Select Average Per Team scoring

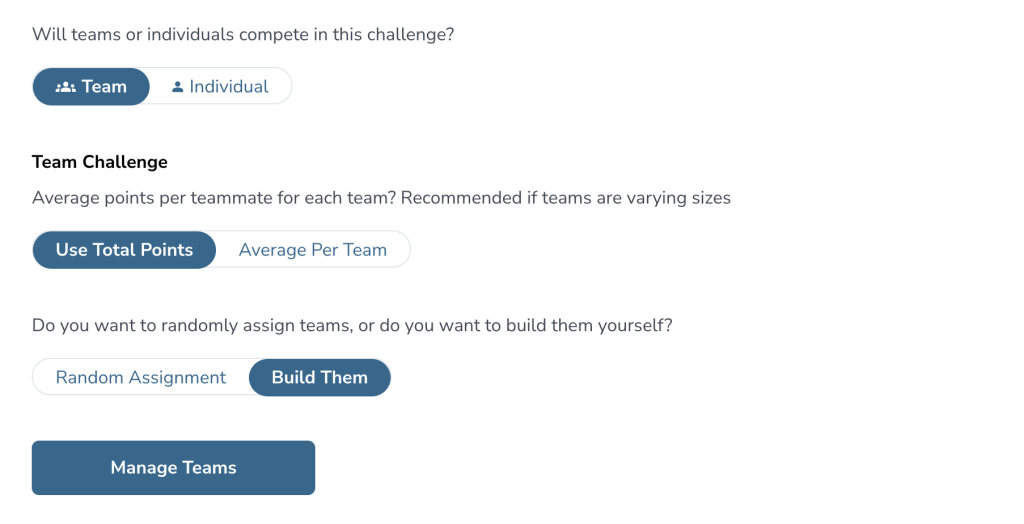[312, 250]
